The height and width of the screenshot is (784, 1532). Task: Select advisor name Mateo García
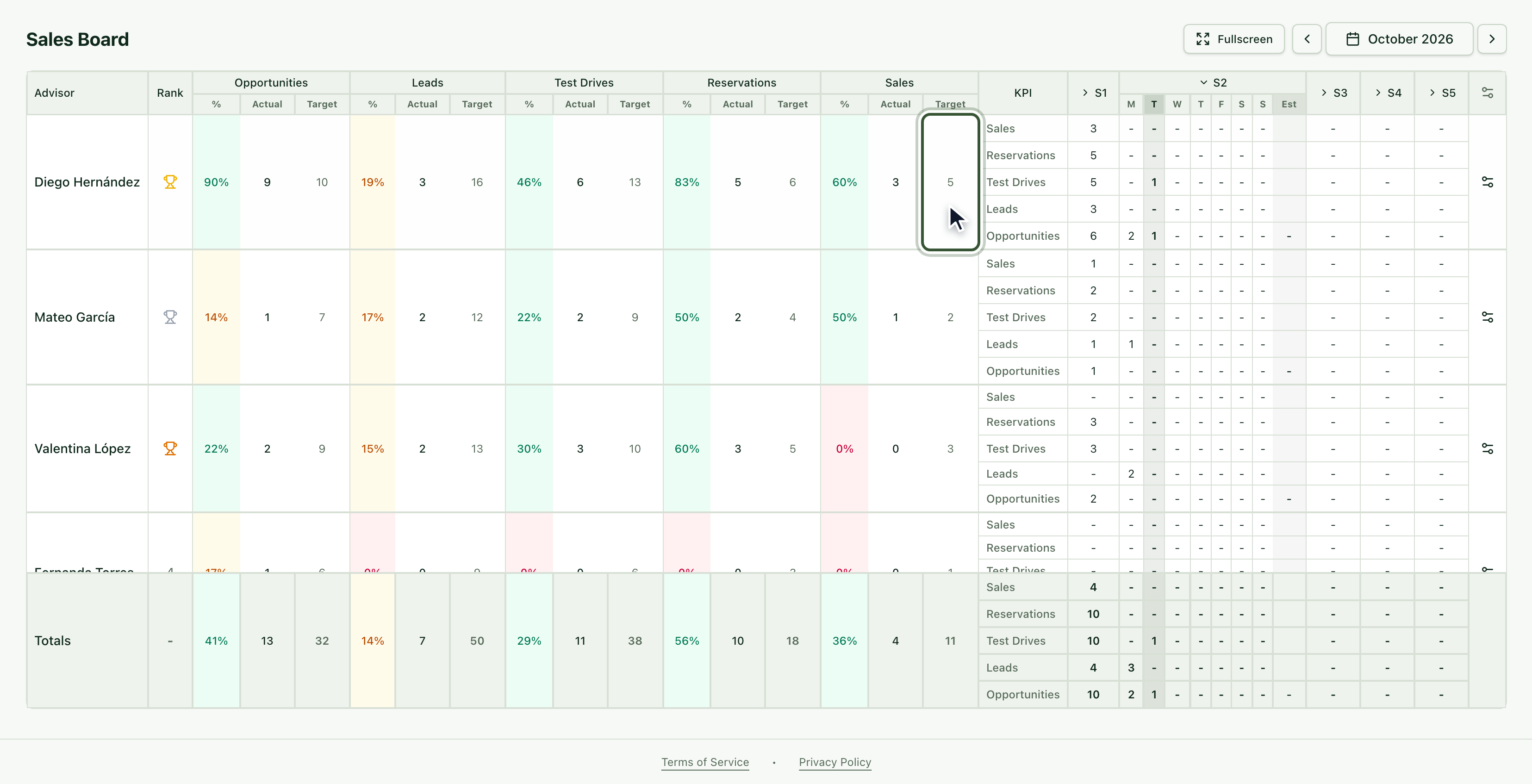pos(75,317)
